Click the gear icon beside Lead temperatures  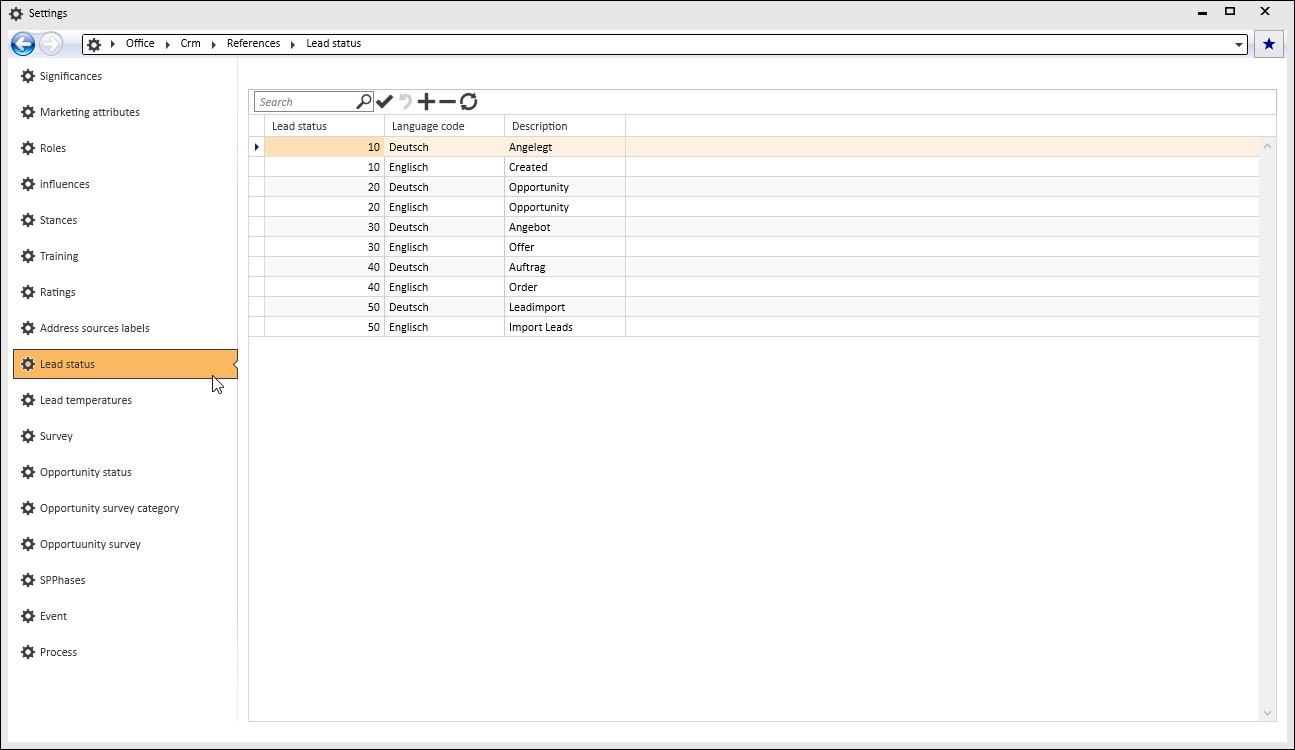(28, 400)
